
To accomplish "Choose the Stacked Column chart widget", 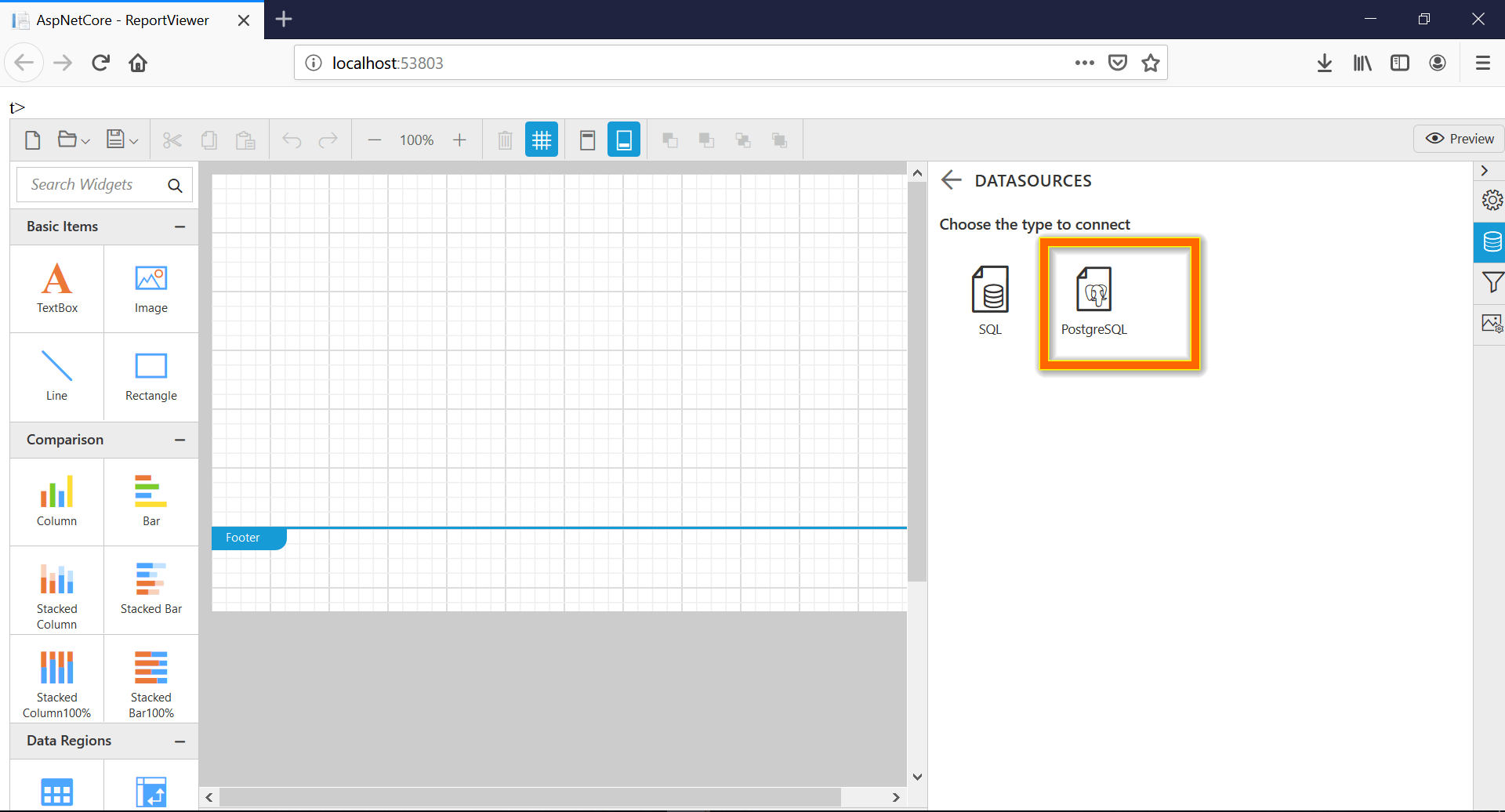I will coord(56,590).
